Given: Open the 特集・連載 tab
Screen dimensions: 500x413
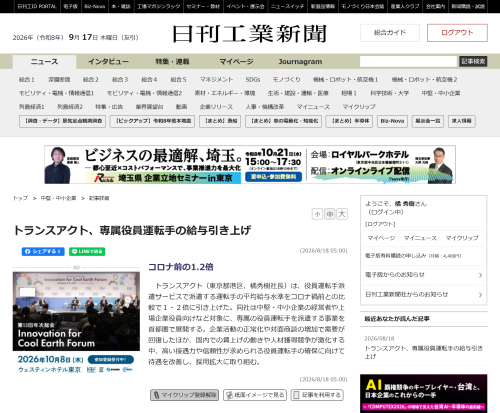Looking at the screenshot, I should click(172, 62).
